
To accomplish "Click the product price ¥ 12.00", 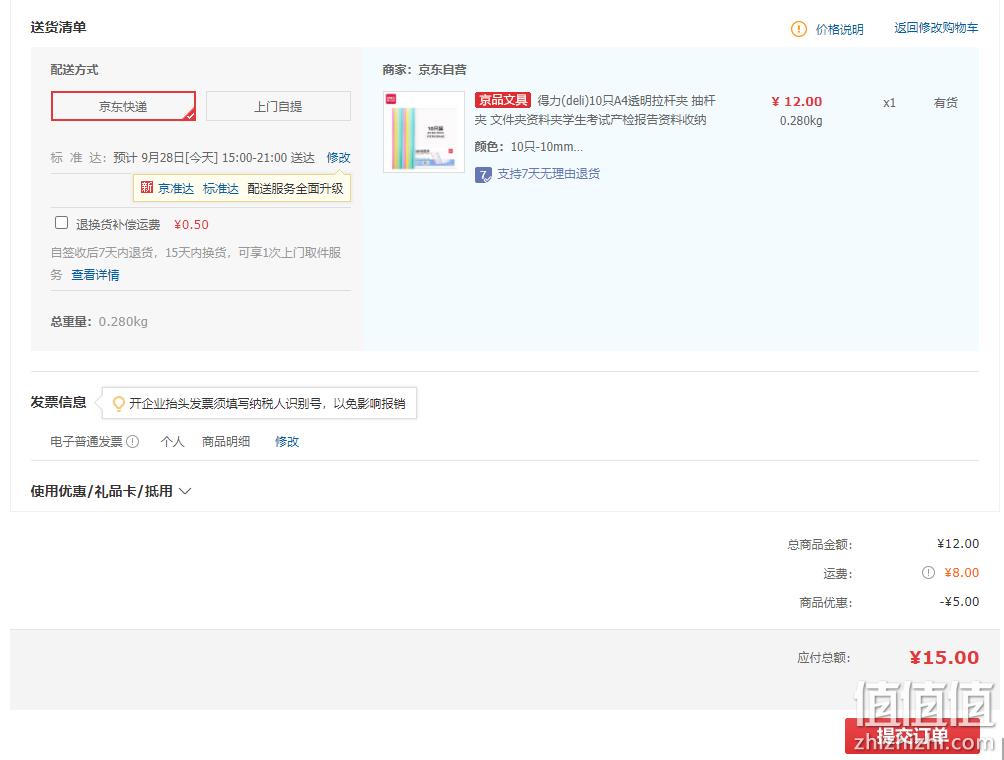I will coord(797,102).
